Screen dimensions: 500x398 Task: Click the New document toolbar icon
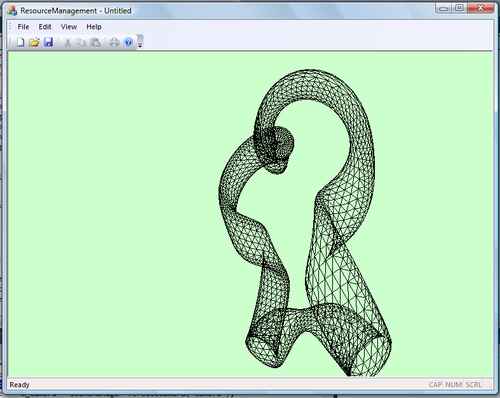click(x=21, y=42)
